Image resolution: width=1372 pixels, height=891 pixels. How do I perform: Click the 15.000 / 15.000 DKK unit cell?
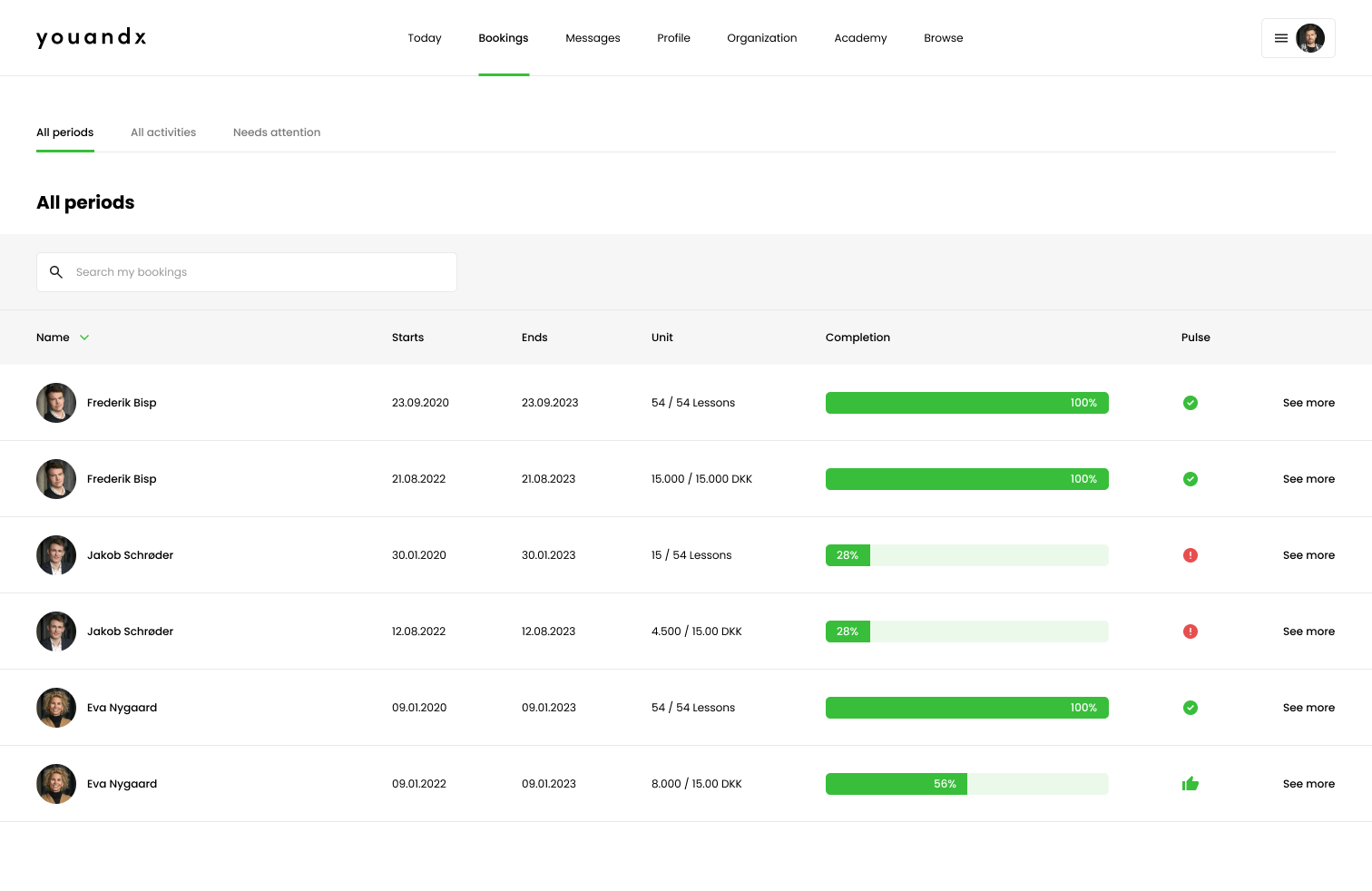coord(701,479)
